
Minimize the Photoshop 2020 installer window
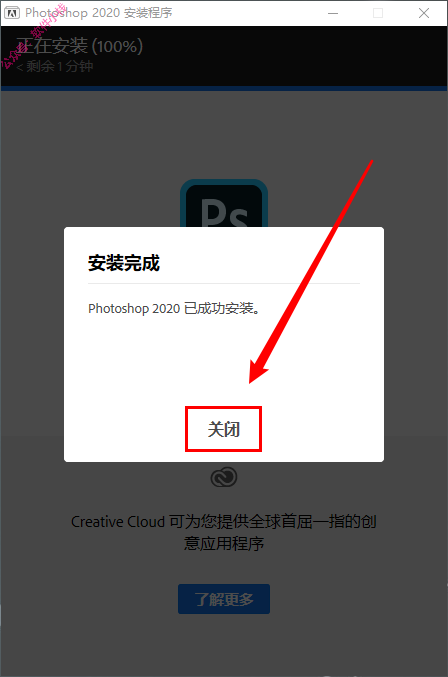(x=333, y=13)
